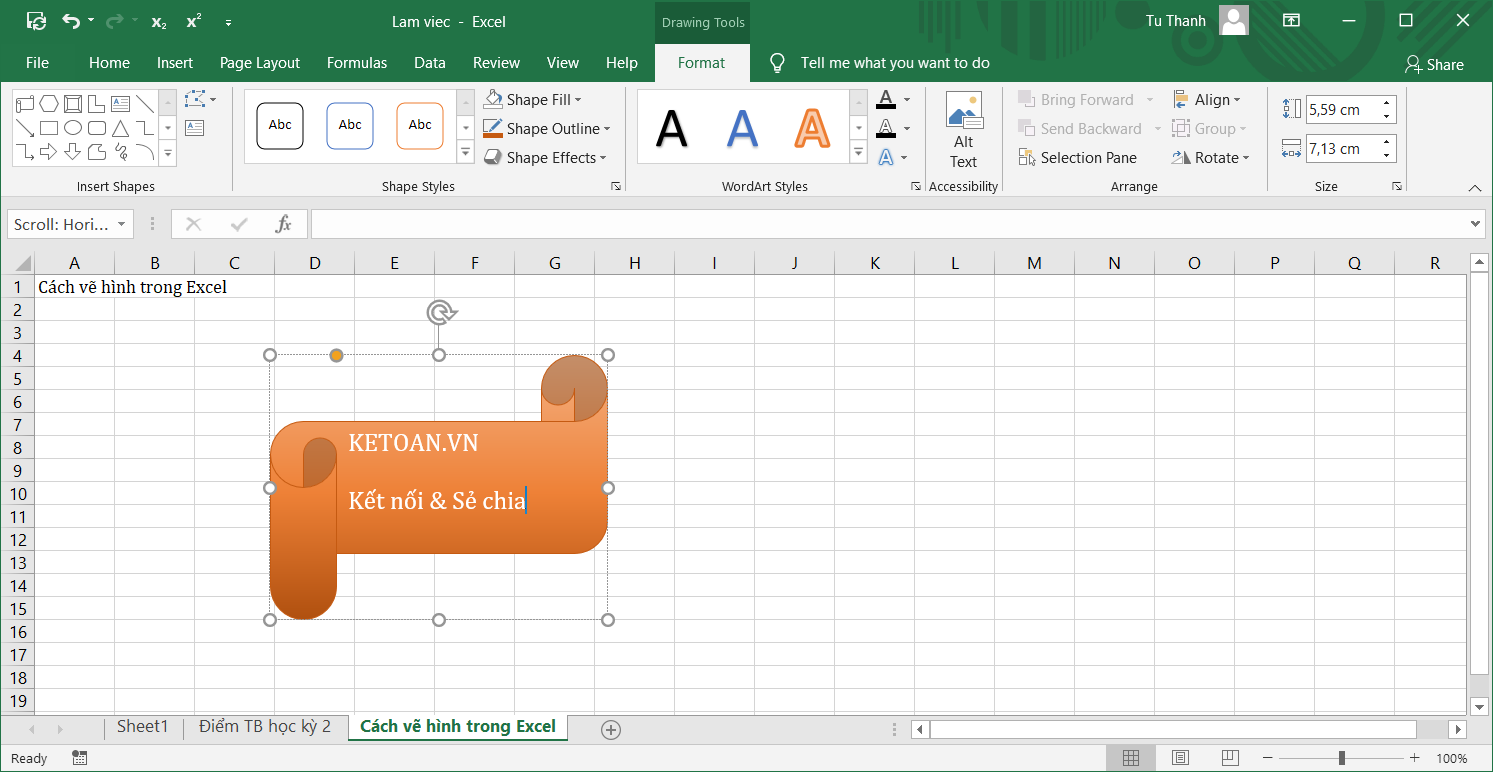The height and width of the screenshot is (772, 1493).
Task: Click the Share button
Action: tap(1434, 64)
